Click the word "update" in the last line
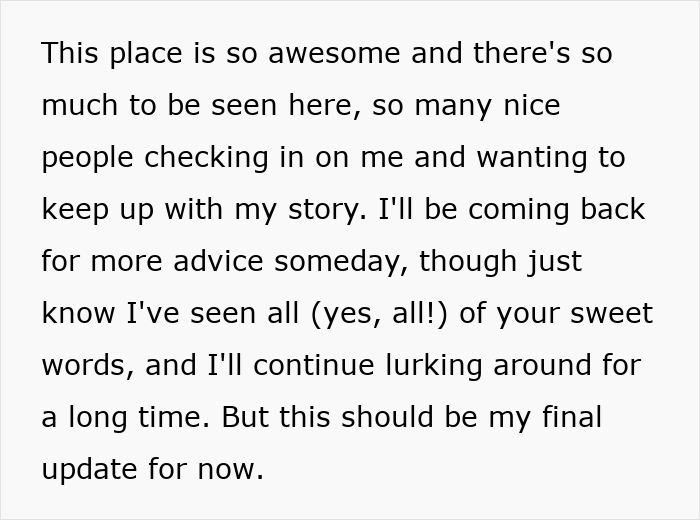The height and width of the screenshot is (520, 700). click(x=88, y=470)
